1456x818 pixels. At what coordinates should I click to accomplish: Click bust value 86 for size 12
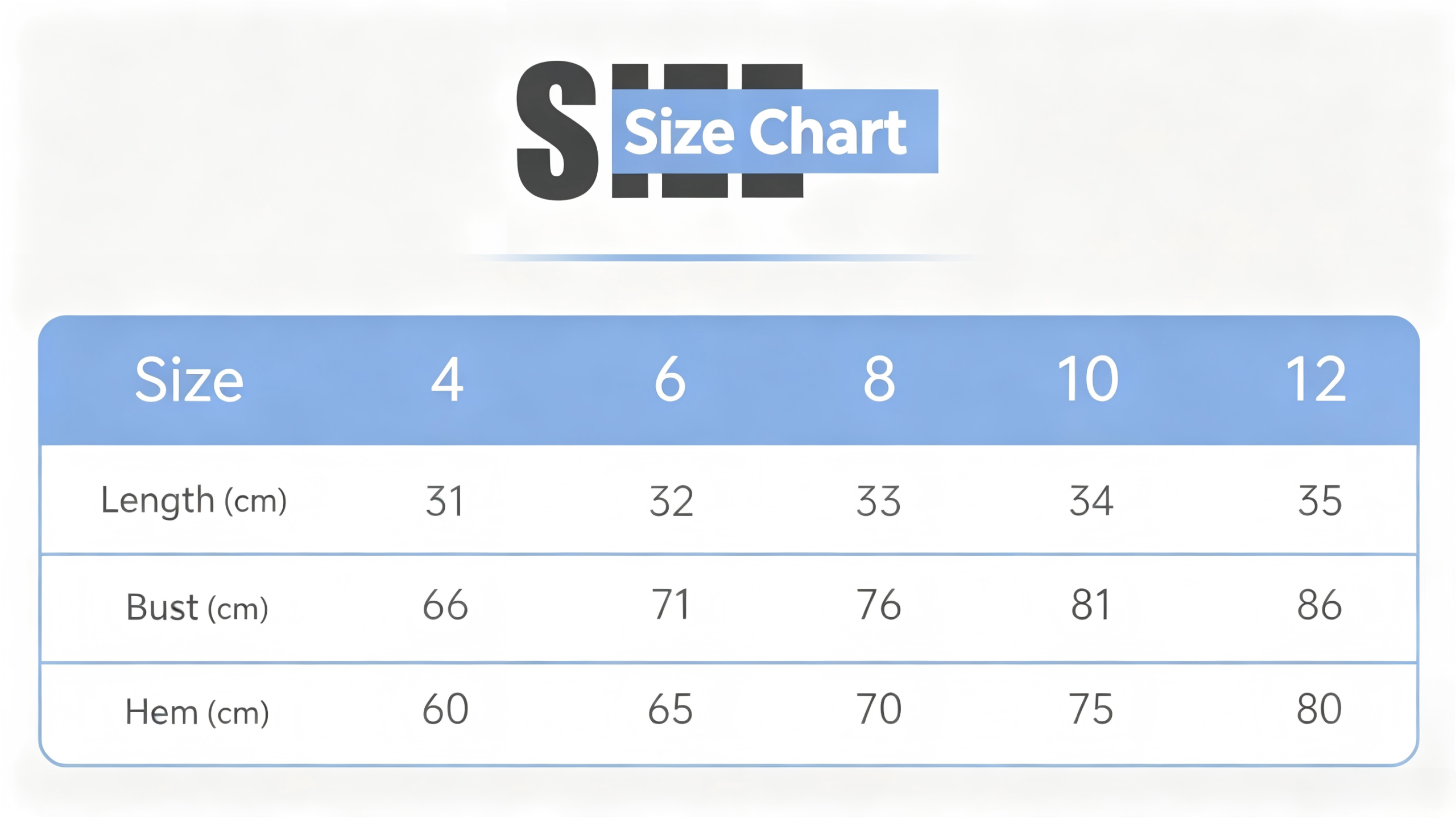1319,605
